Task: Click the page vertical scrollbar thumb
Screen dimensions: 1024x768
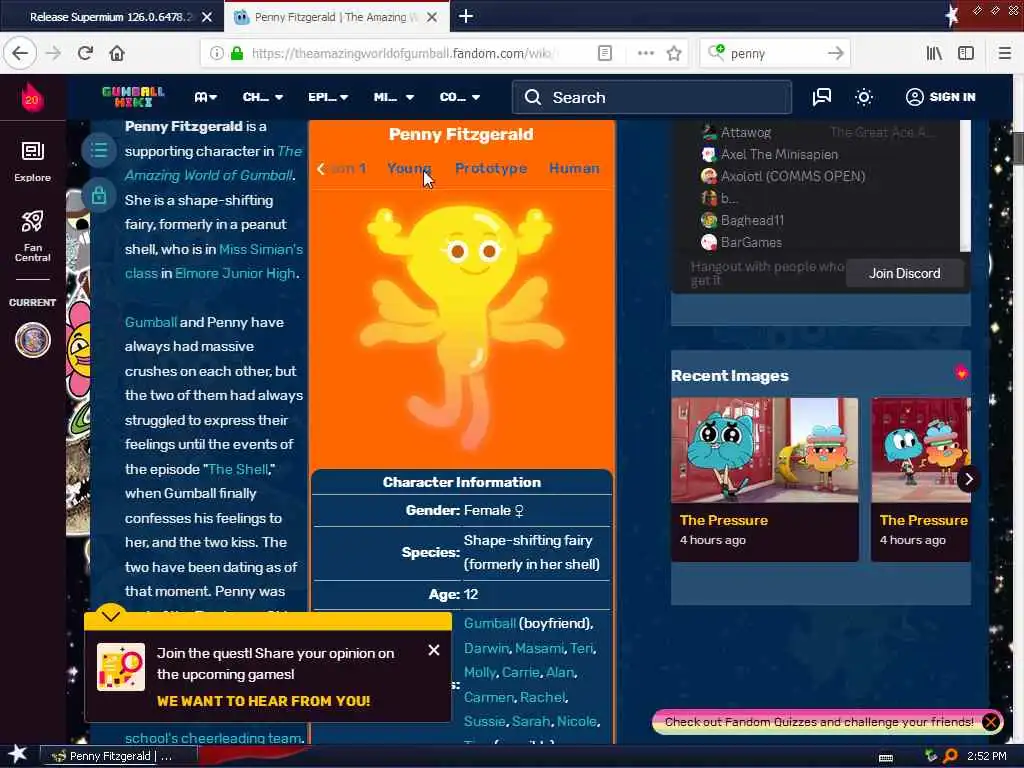Action: (1018, 148)
